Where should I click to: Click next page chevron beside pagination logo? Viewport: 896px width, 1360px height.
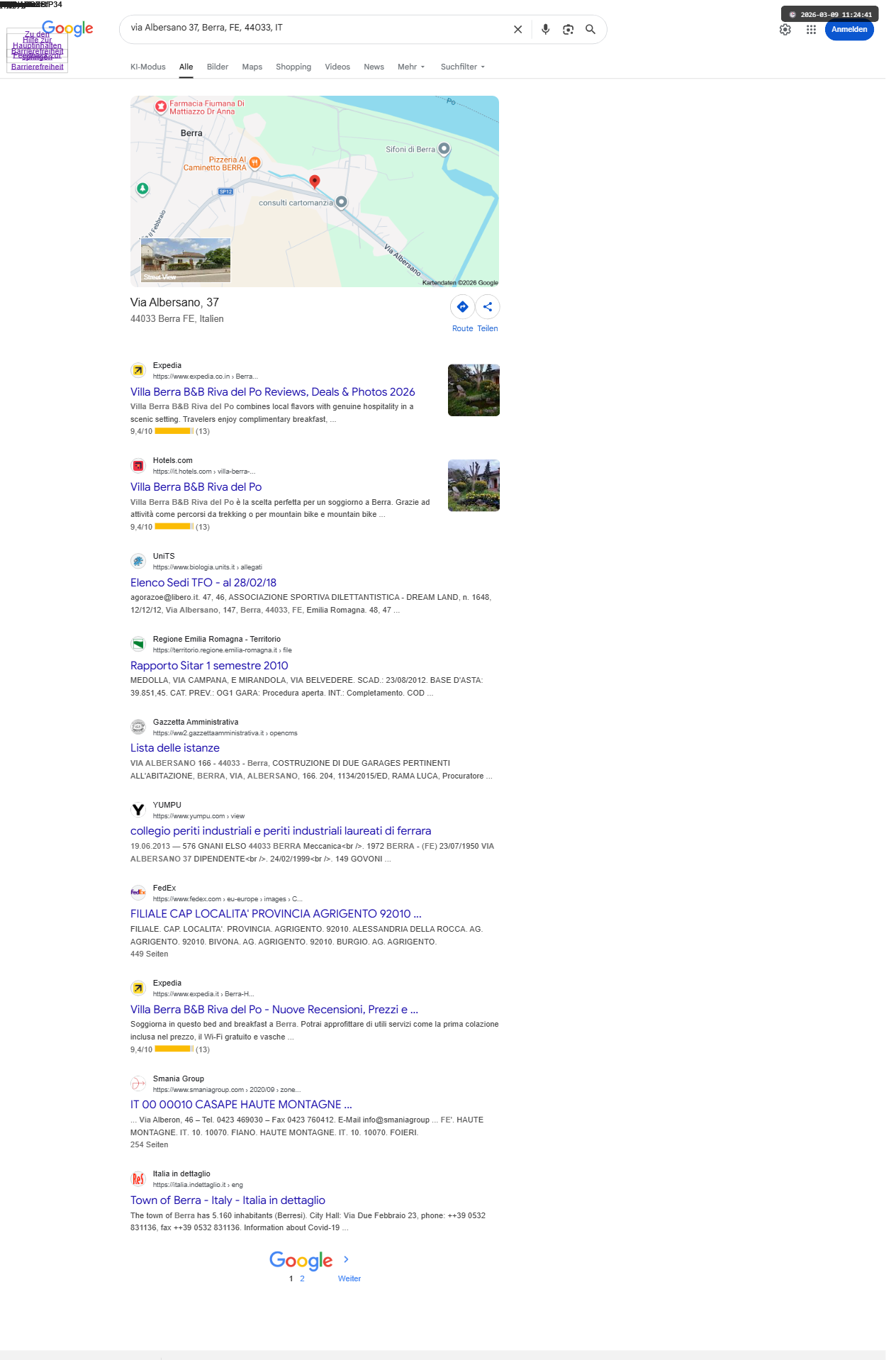(x=346, y=1259)
